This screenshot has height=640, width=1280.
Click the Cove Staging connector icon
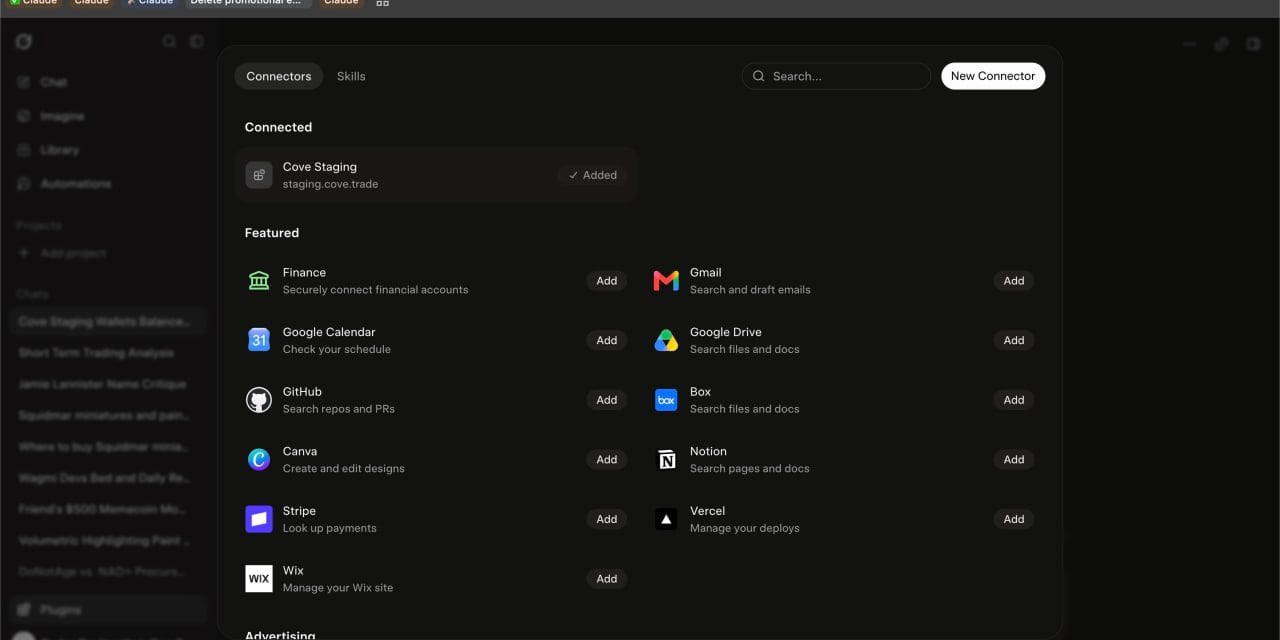point(259,175)
